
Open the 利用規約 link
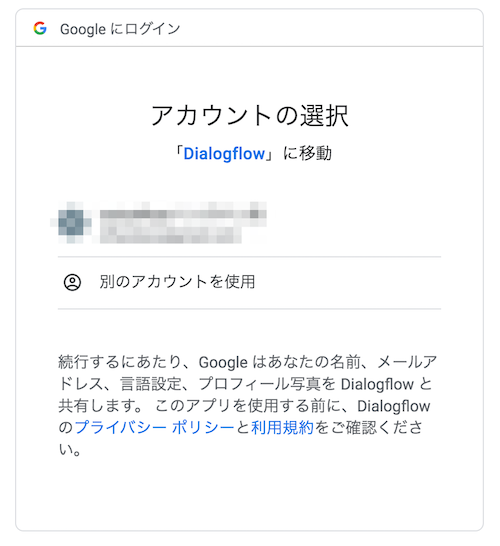pos(282,427)
